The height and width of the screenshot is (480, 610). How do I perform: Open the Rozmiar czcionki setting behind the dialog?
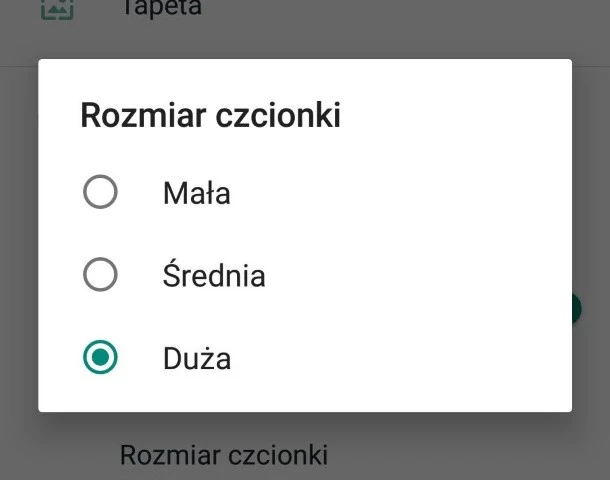click(x=223, y=456)
